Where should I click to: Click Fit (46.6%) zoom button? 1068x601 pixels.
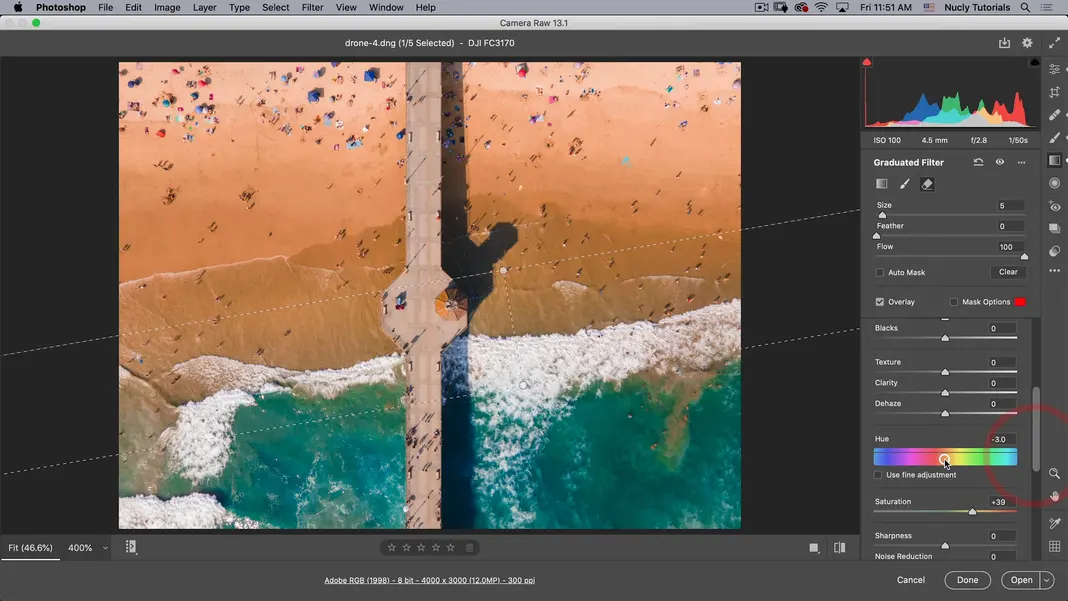click(x=30, y=548)
